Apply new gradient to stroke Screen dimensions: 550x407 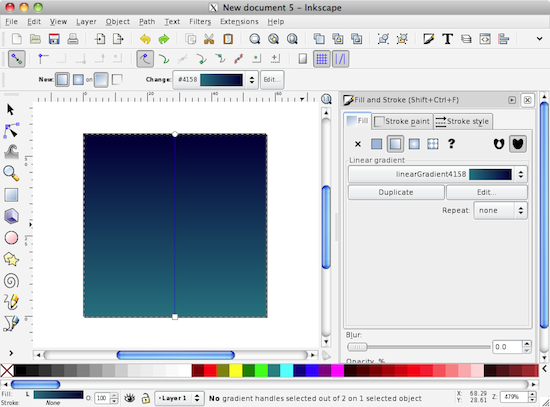point(117,80)
